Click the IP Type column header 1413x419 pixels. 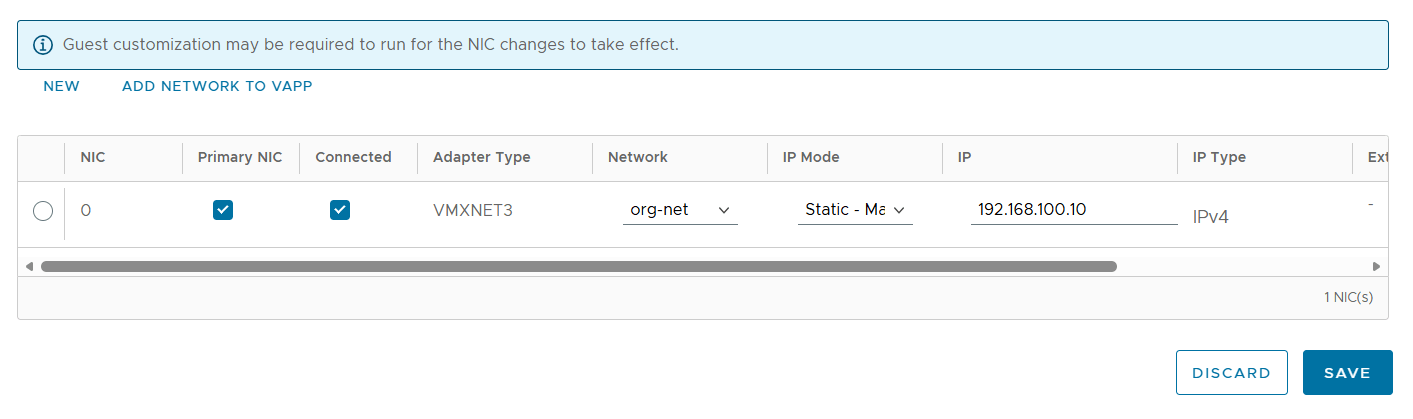click(x=1219, y=157)
